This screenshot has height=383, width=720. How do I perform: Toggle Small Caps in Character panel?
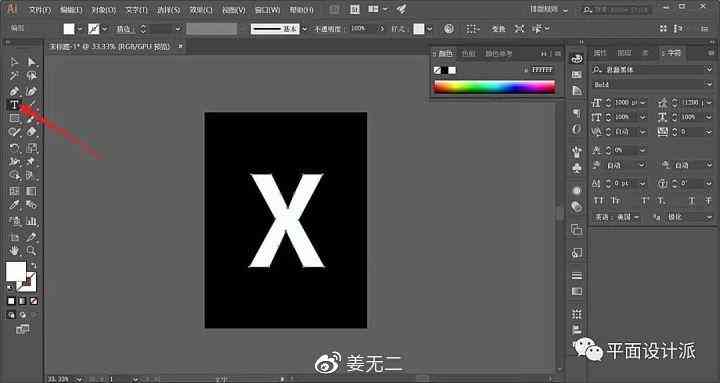(x=616, y=201)
